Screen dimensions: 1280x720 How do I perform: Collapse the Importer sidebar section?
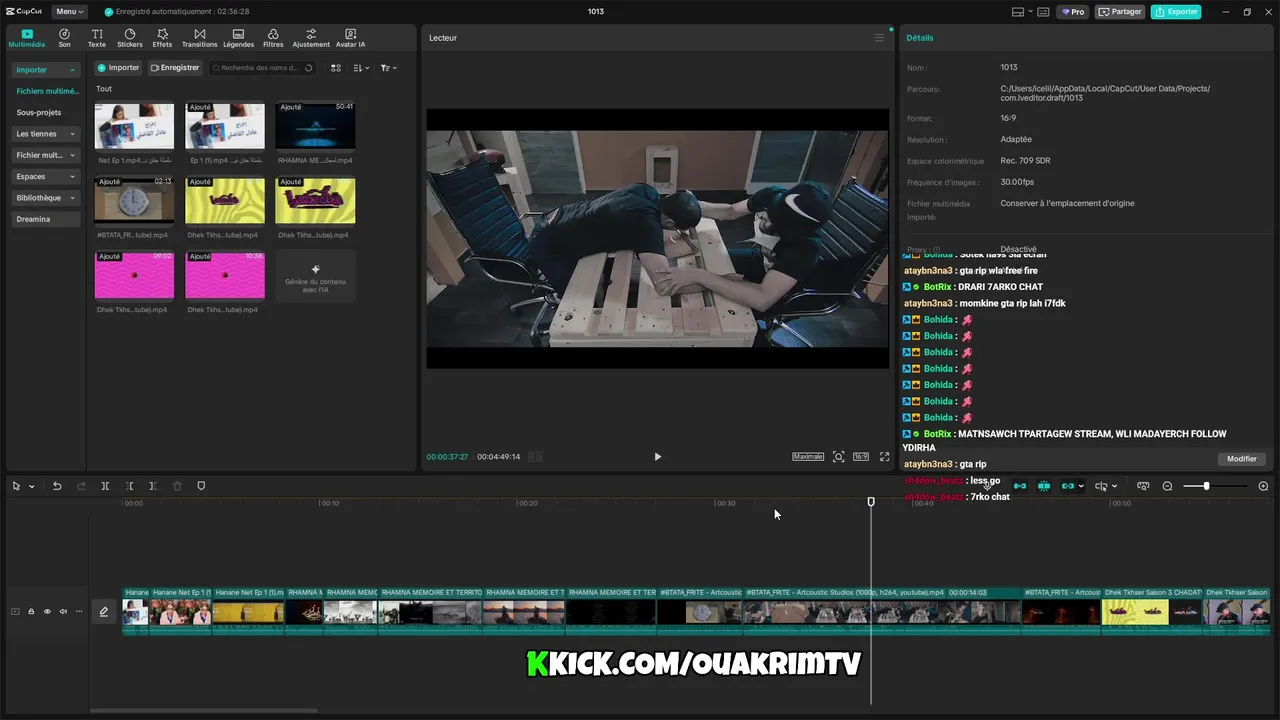(x=46, y=70)
